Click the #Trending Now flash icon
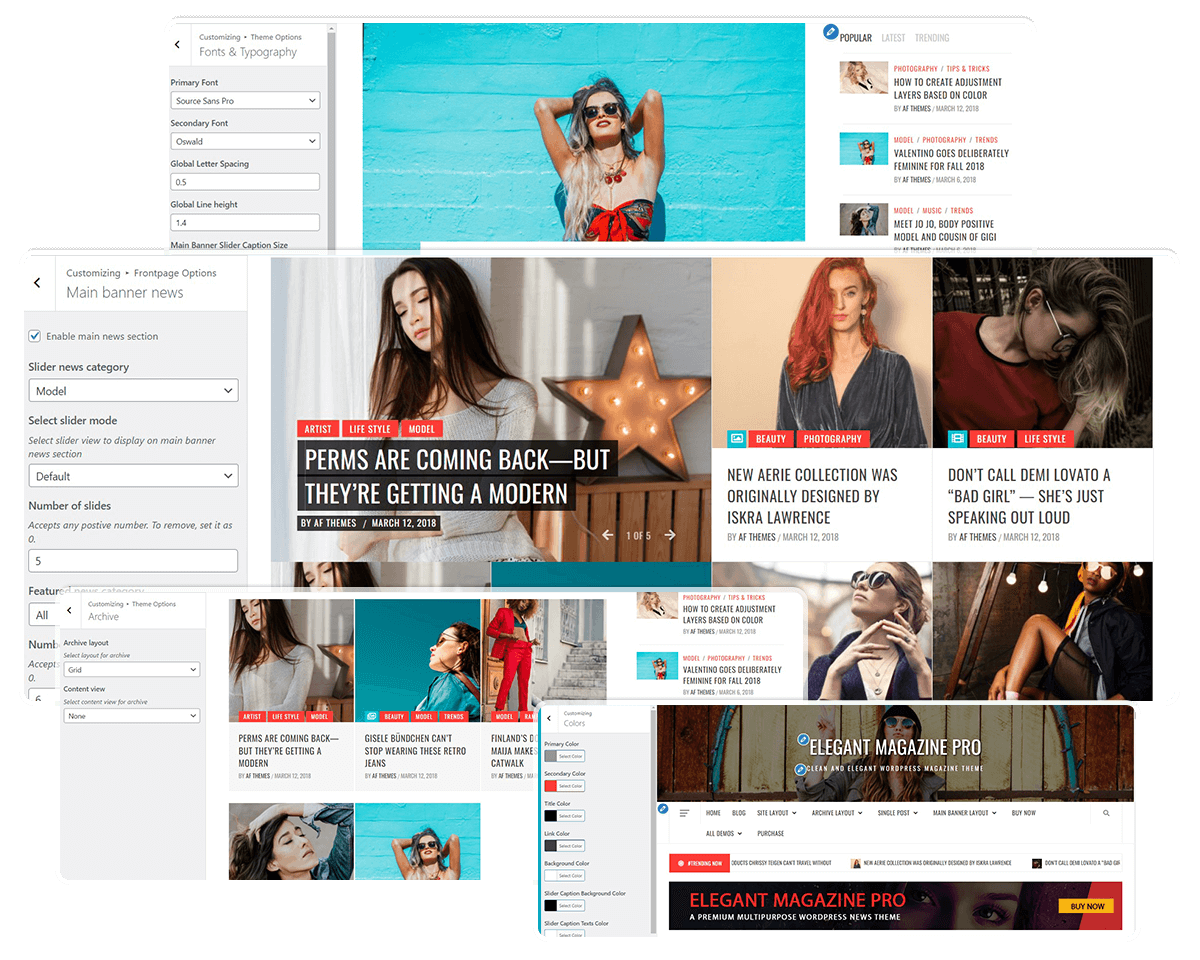The width and height of the screenshot is (1200, 960). click(681, 863)
